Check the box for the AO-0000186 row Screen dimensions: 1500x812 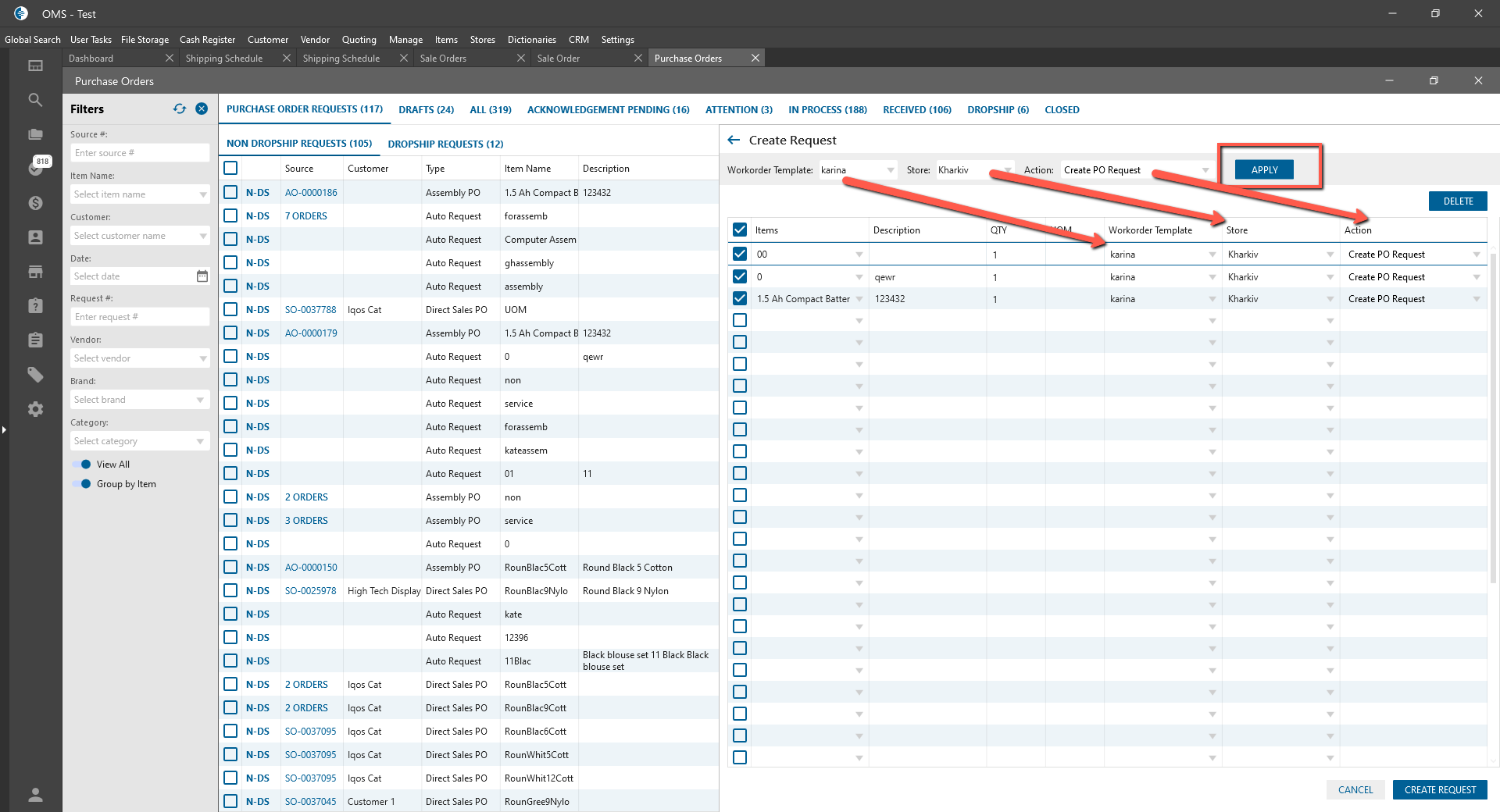pos(230,192)
